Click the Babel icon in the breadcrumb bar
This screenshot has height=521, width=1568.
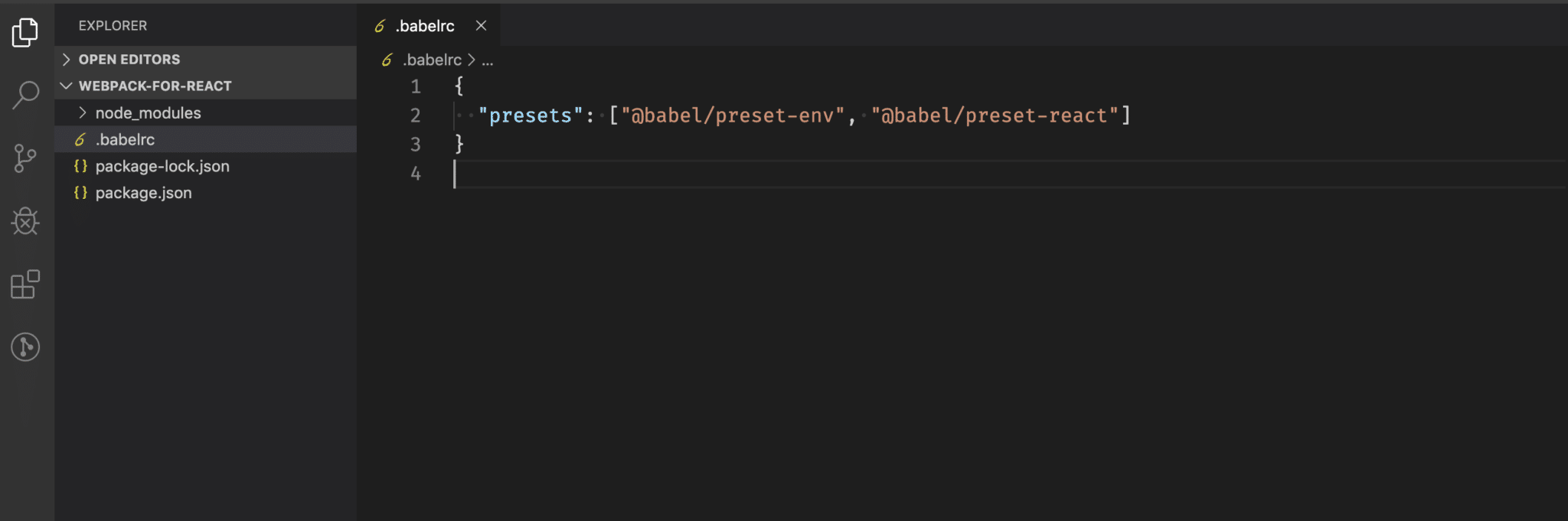pos(386,60)
